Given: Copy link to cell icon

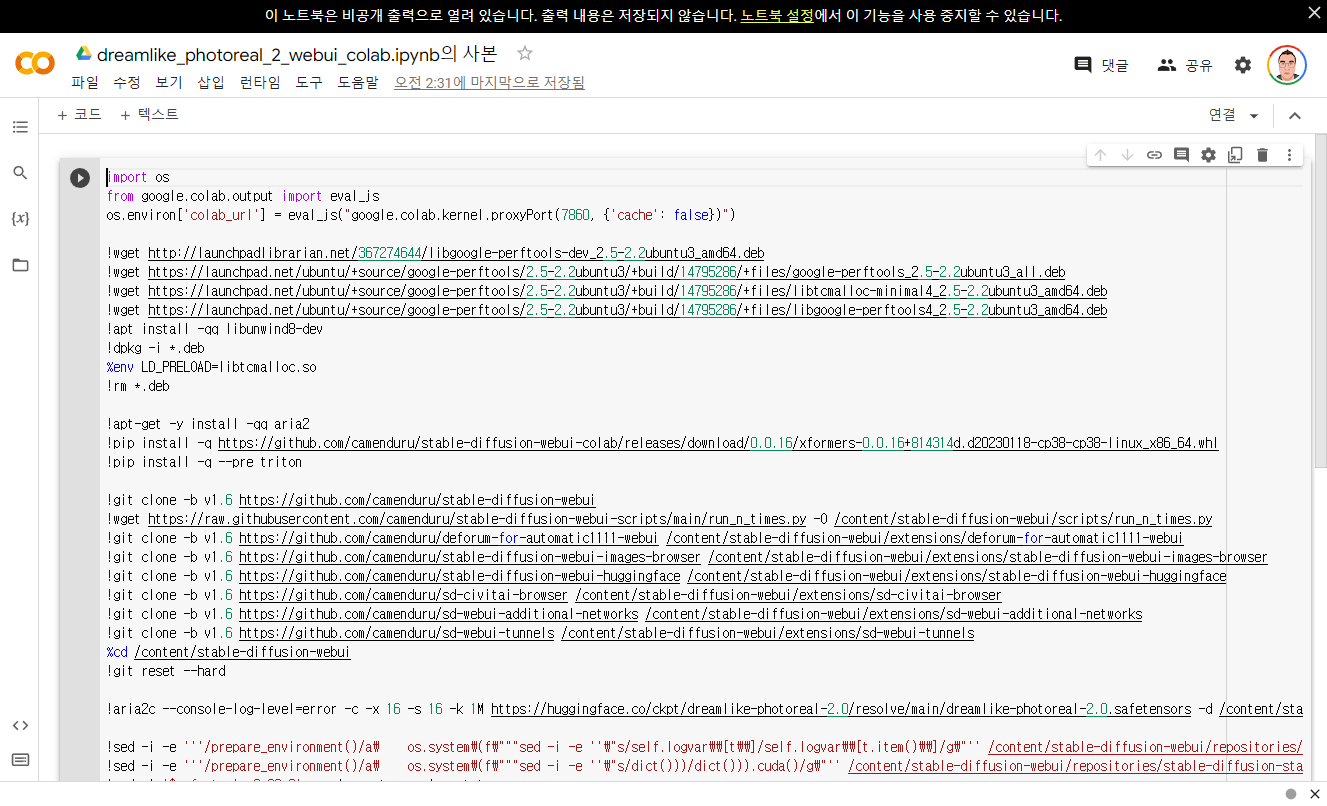Looking at the screenshot, I should [x=1154, y=155].
